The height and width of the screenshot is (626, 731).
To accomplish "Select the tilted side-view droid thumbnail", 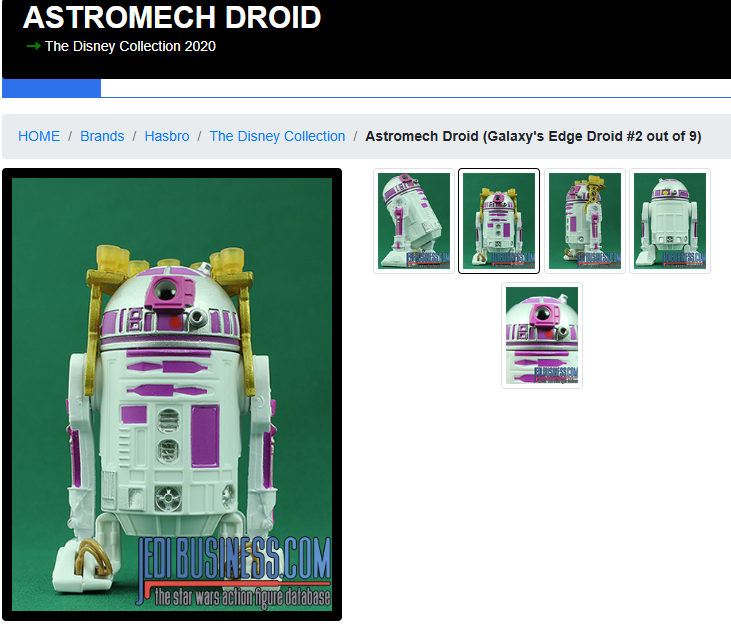I will click(x=414, y=221).
